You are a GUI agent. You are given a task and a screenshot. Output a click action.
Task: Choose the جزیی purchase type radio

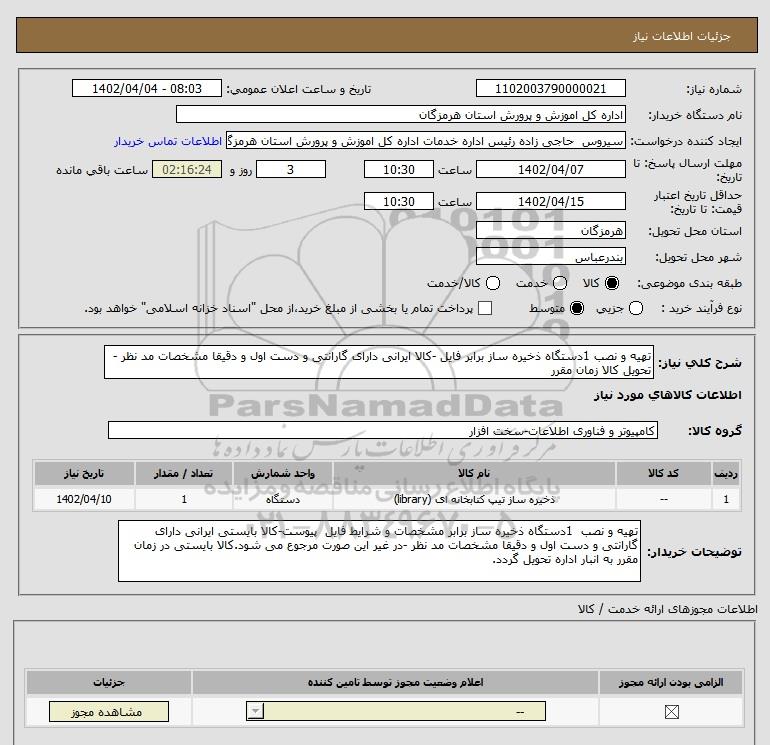(636, 308)
